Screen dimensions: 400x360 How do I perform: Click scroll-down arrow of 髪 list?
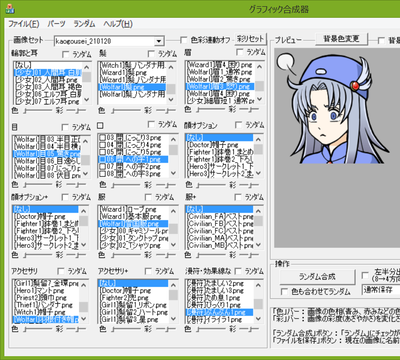pyautogui.click(x=171, y=100)
